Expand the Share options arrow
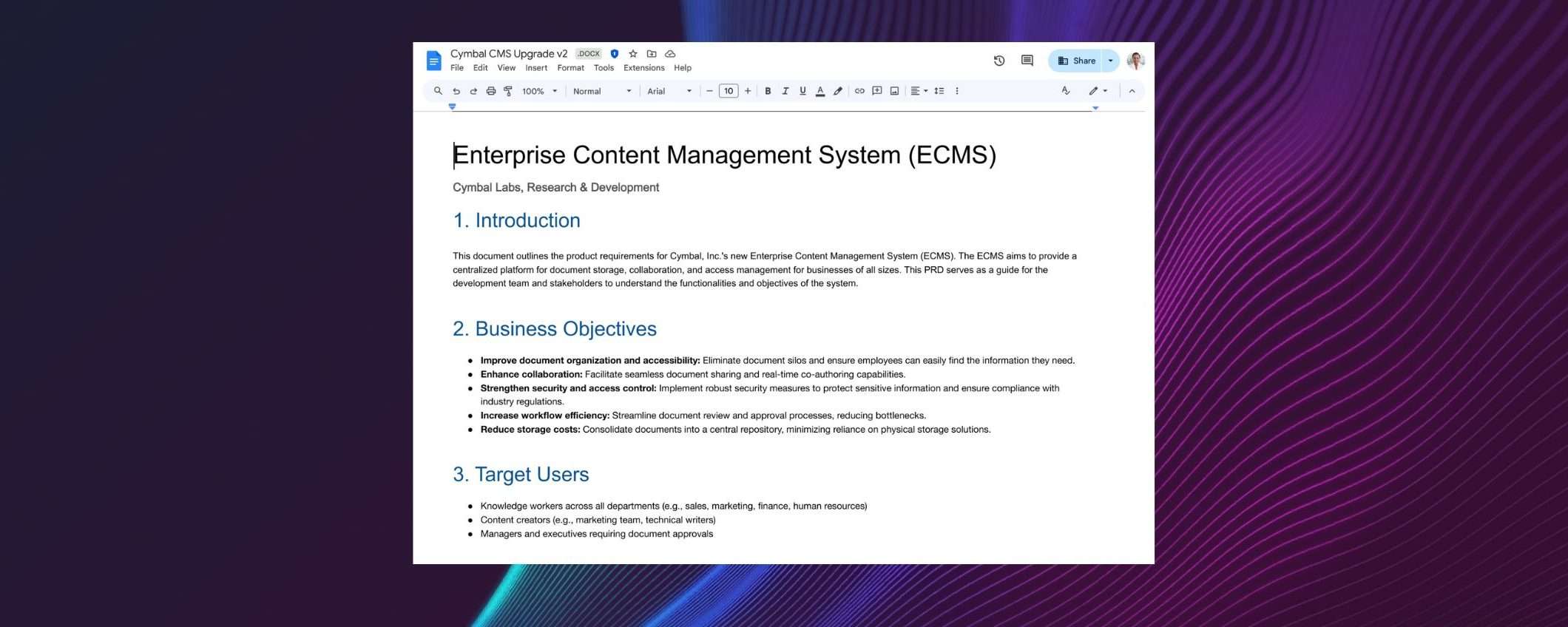Viewport: 1568px width, 627px height. pos(1111,61)
